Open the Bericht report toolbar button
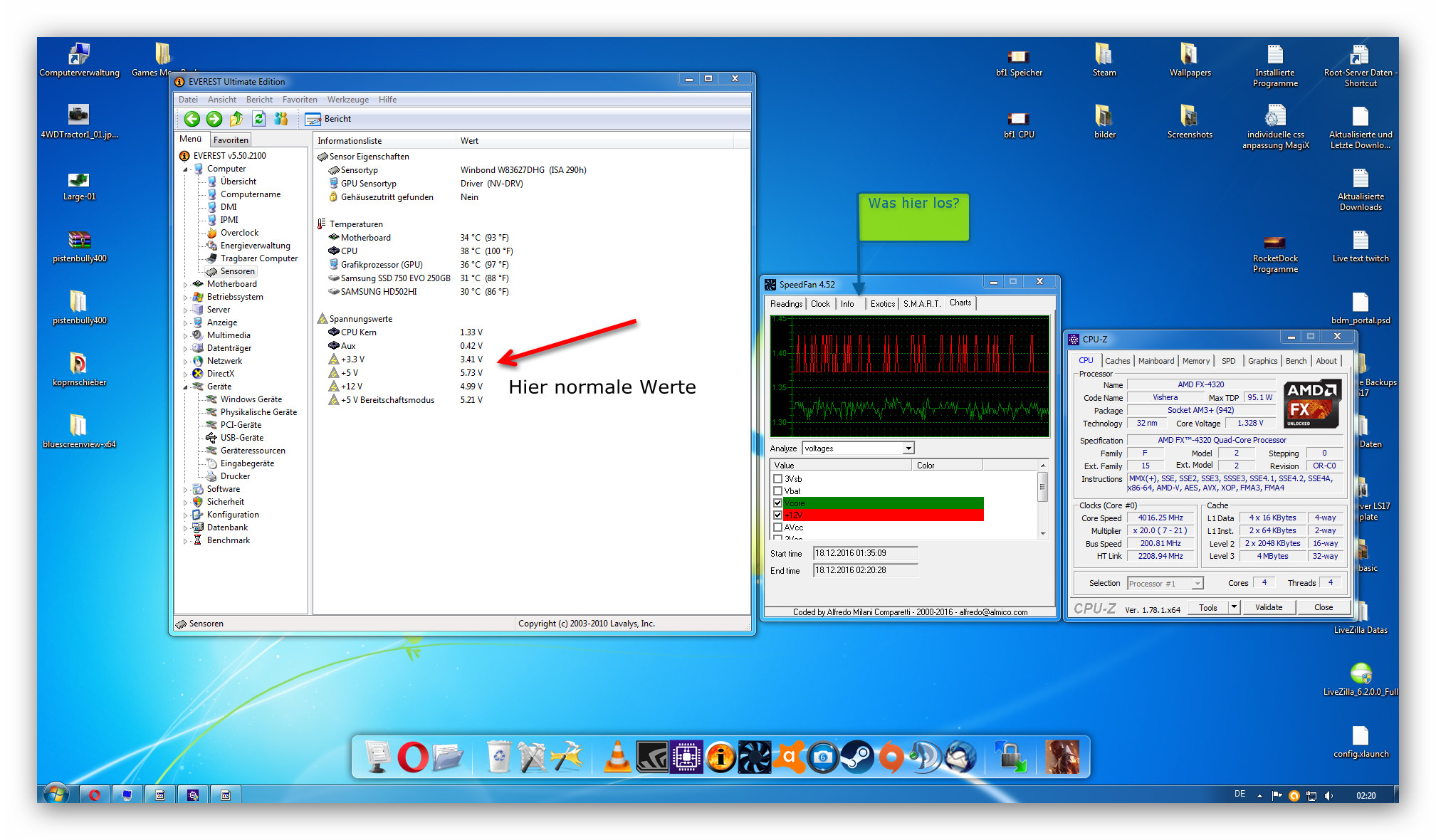1436x840 pixels. (x=328, y=119)
